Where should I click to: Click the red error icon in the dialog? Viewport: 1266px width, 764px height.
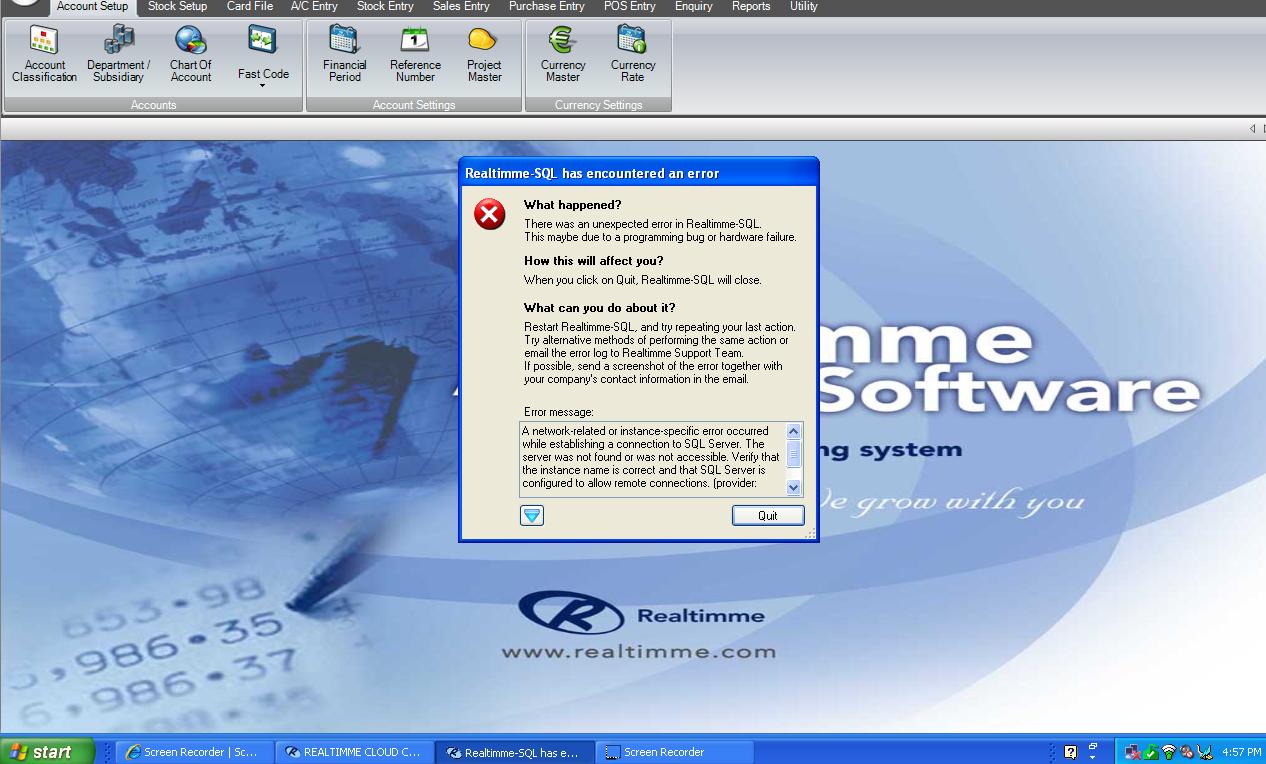(489, 215)
